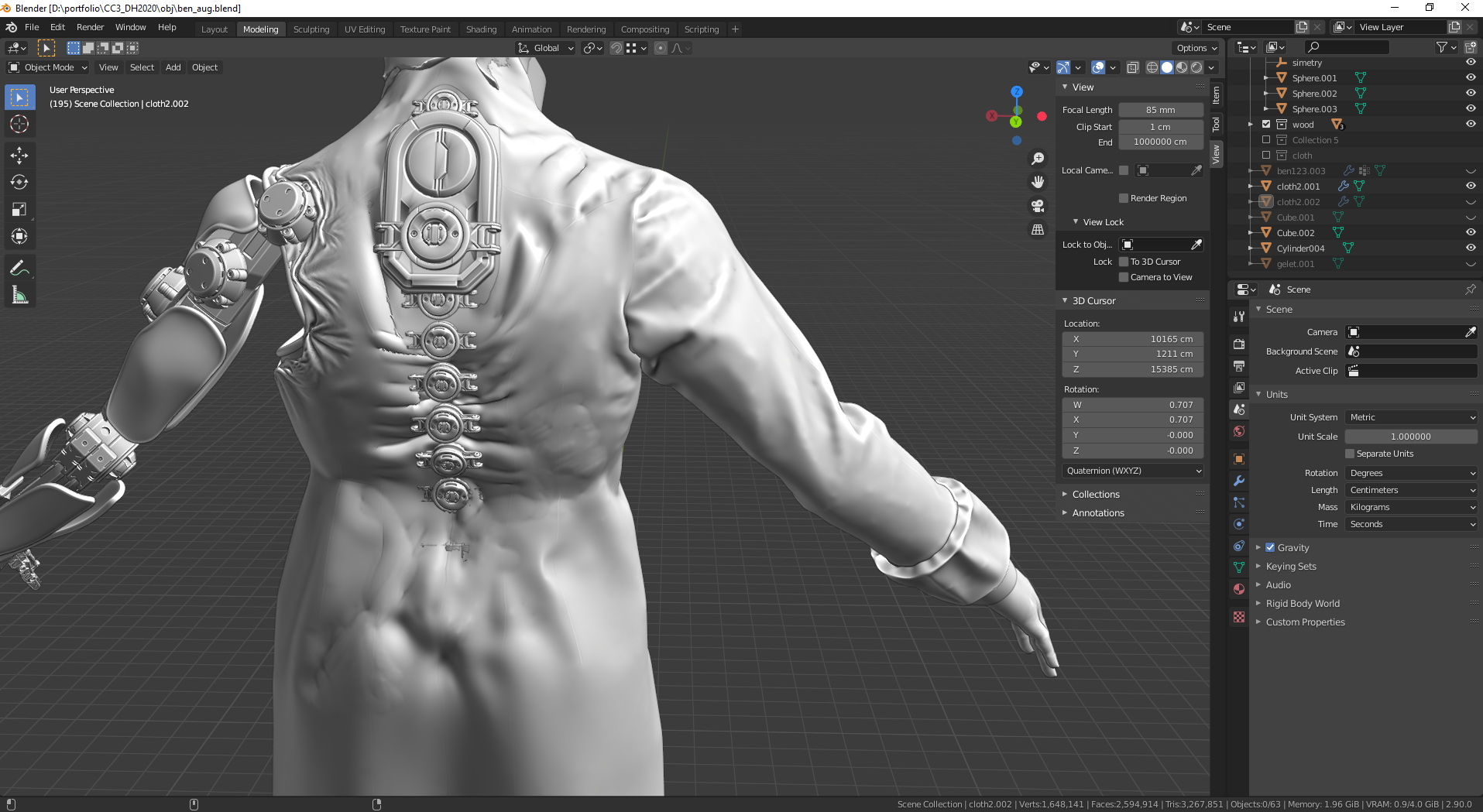Click the Unit Scale 1.000000 field
The width and height of the screenshot is (1483, 812).
pos(1411,437)
